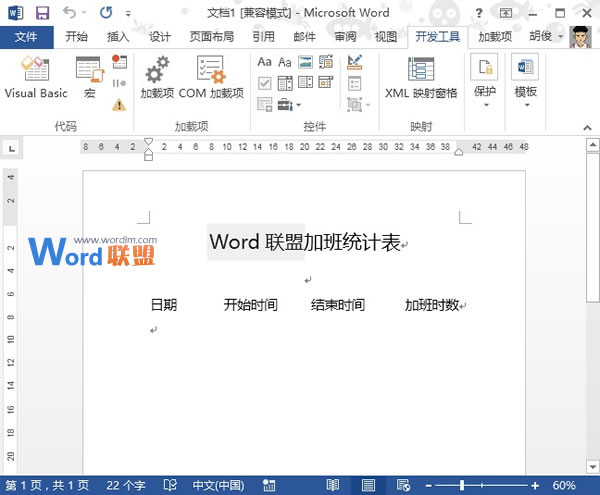Open legacy tools dropdown
Screen dimensions: 600x495
tap(289, 104)
